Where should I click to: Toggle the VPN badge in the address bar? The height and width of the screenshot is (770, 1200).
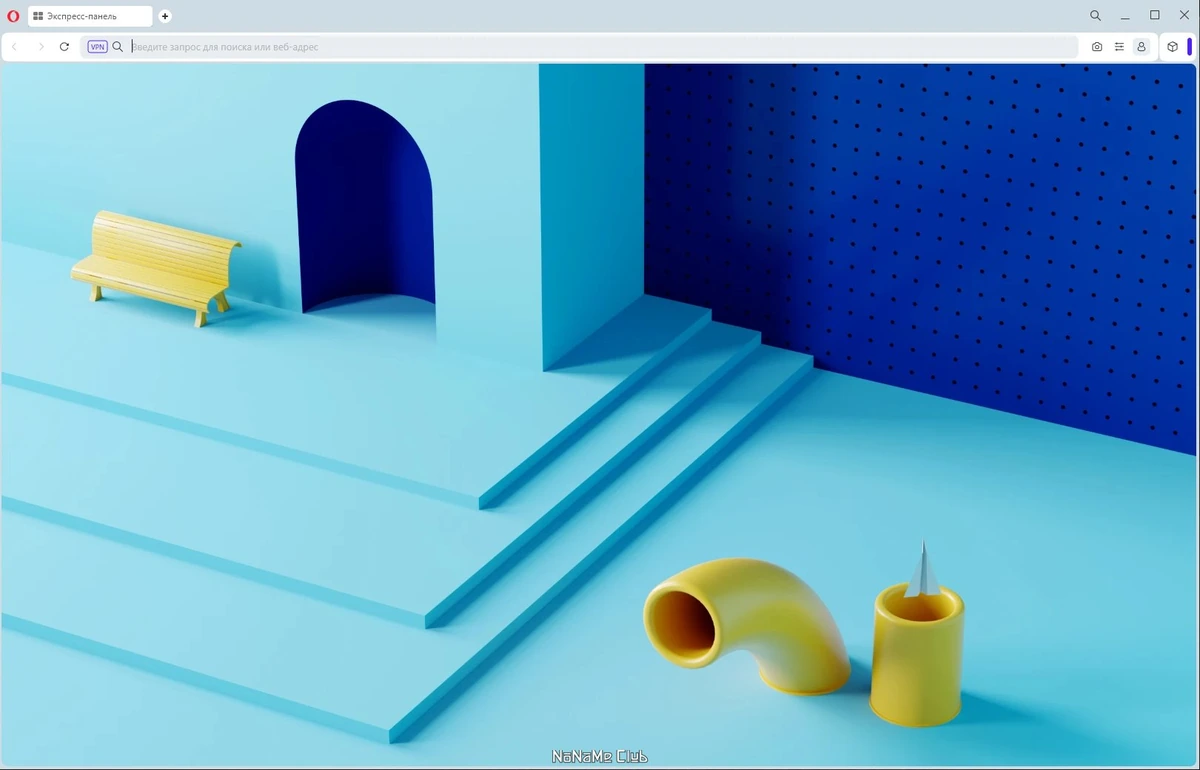point(97,47)
